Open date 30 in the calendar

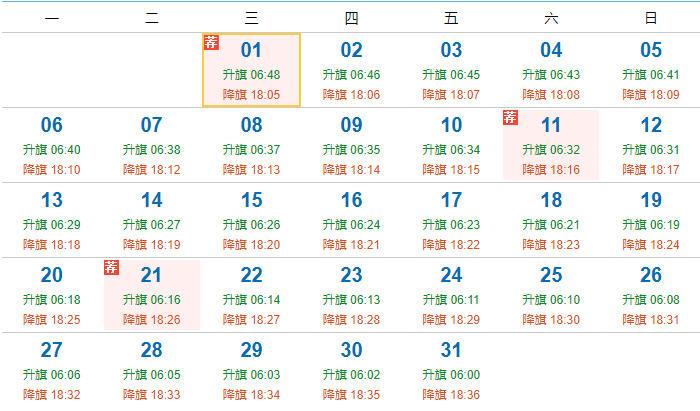(351, 351)
